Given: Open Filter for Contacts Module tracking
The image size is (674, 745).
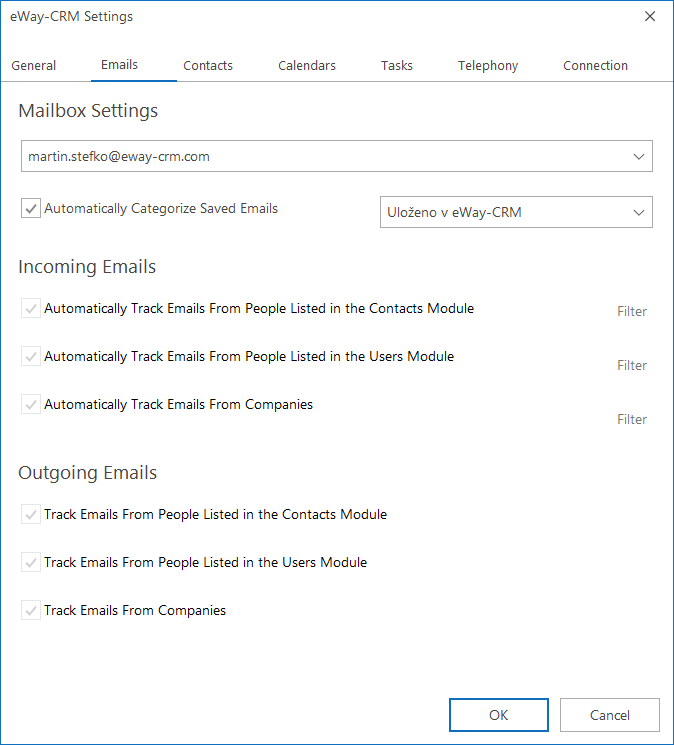Looking at the screenshot, I should click(x=632, y=312).
